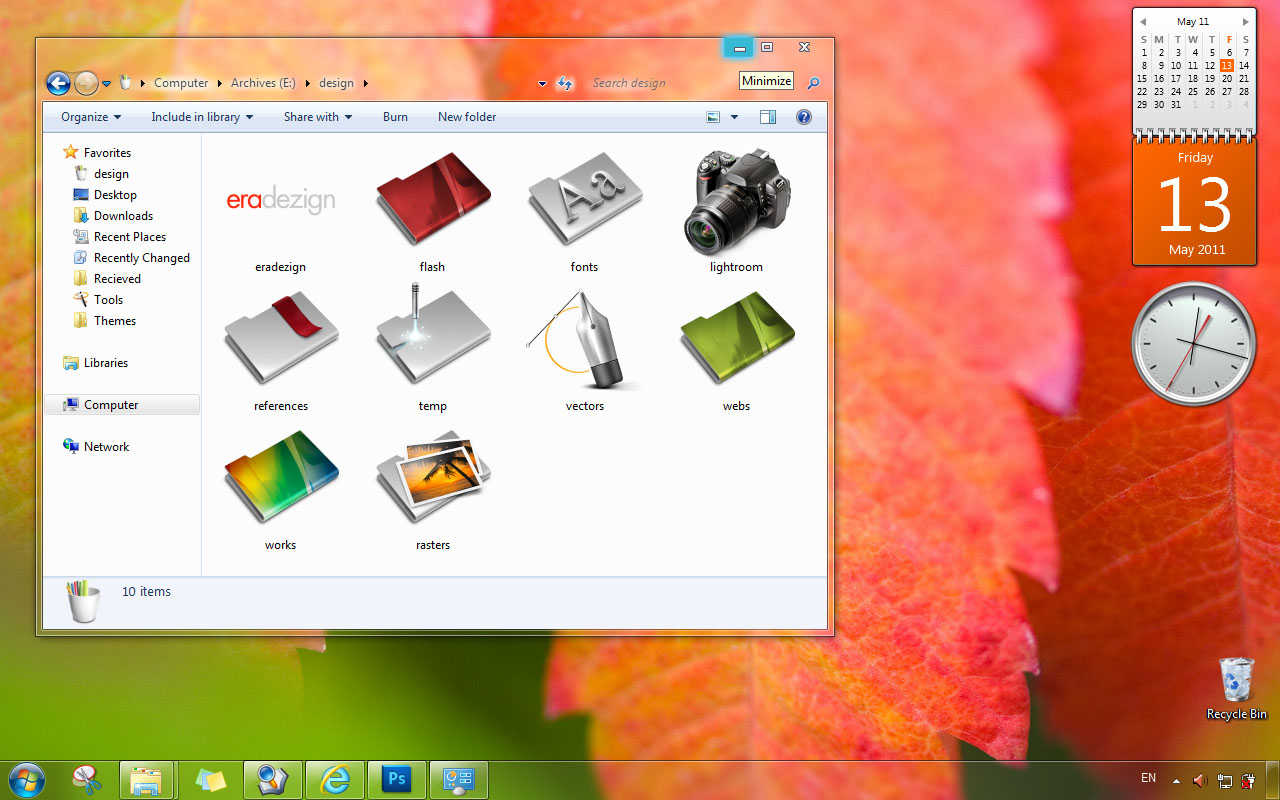The width and height of the screenshot is (1280, 800).
Task: Click the EN language indicator
Action: pyautogui.click(x=1149, y=778)
